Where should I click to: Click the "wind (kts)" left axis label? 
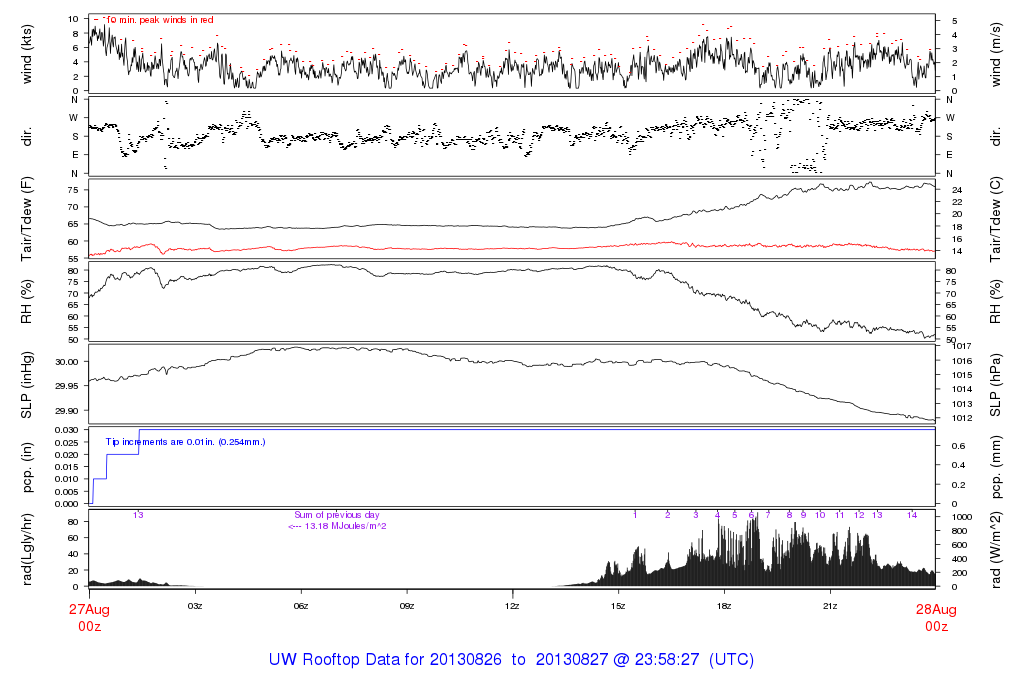(27, 55)
